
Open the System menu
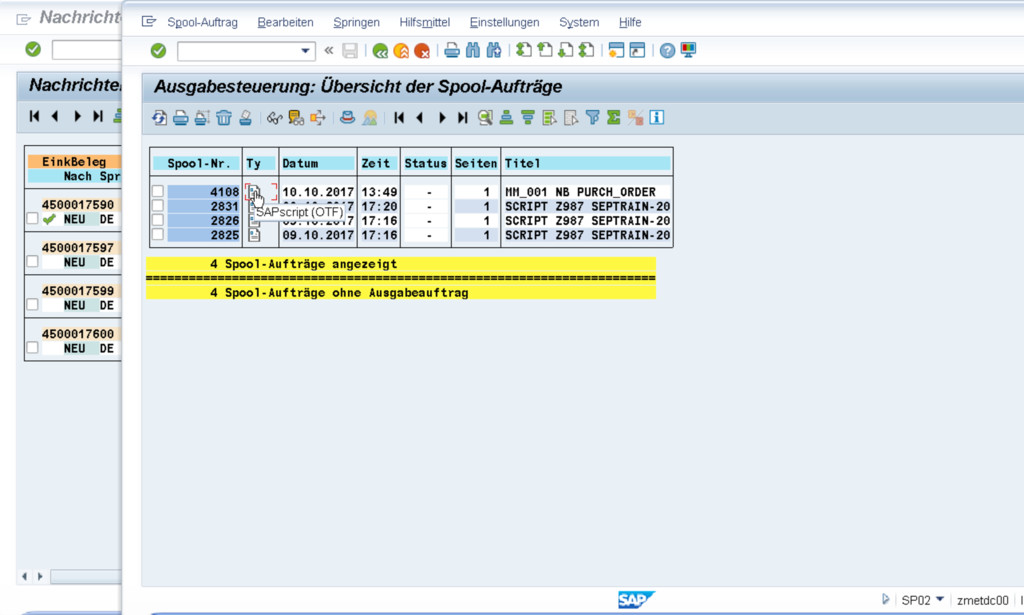point(579,22)
